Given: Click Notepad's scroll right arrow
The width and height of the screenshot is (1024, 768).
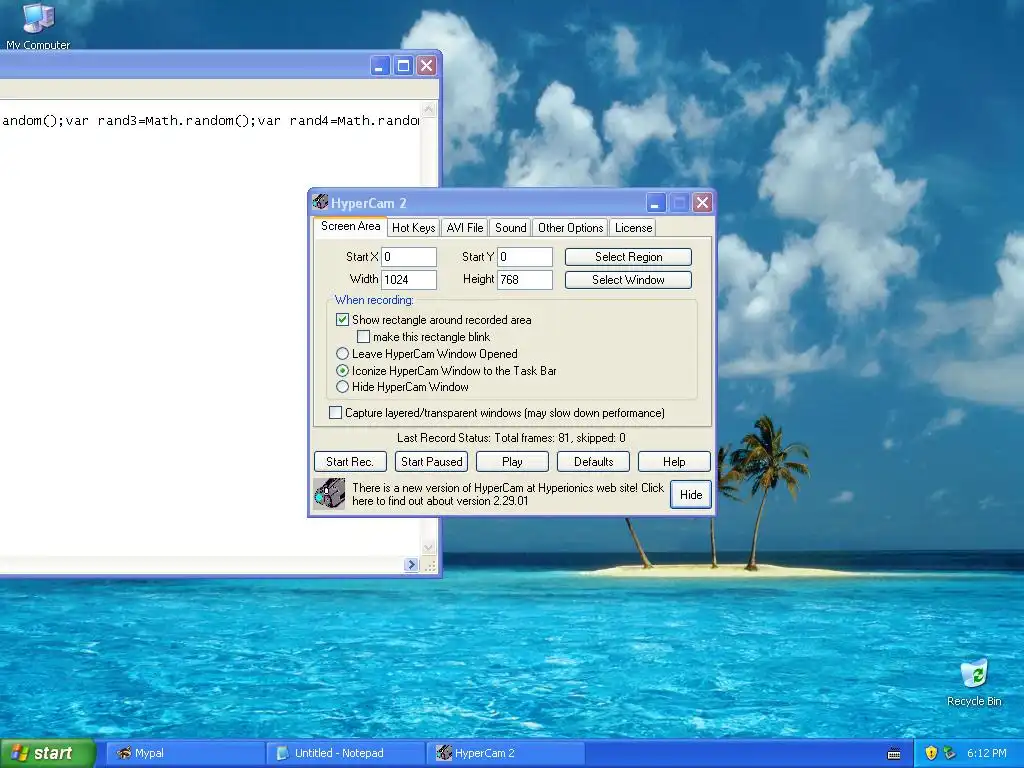Looking at the screenshot, I should pos(411,565).
